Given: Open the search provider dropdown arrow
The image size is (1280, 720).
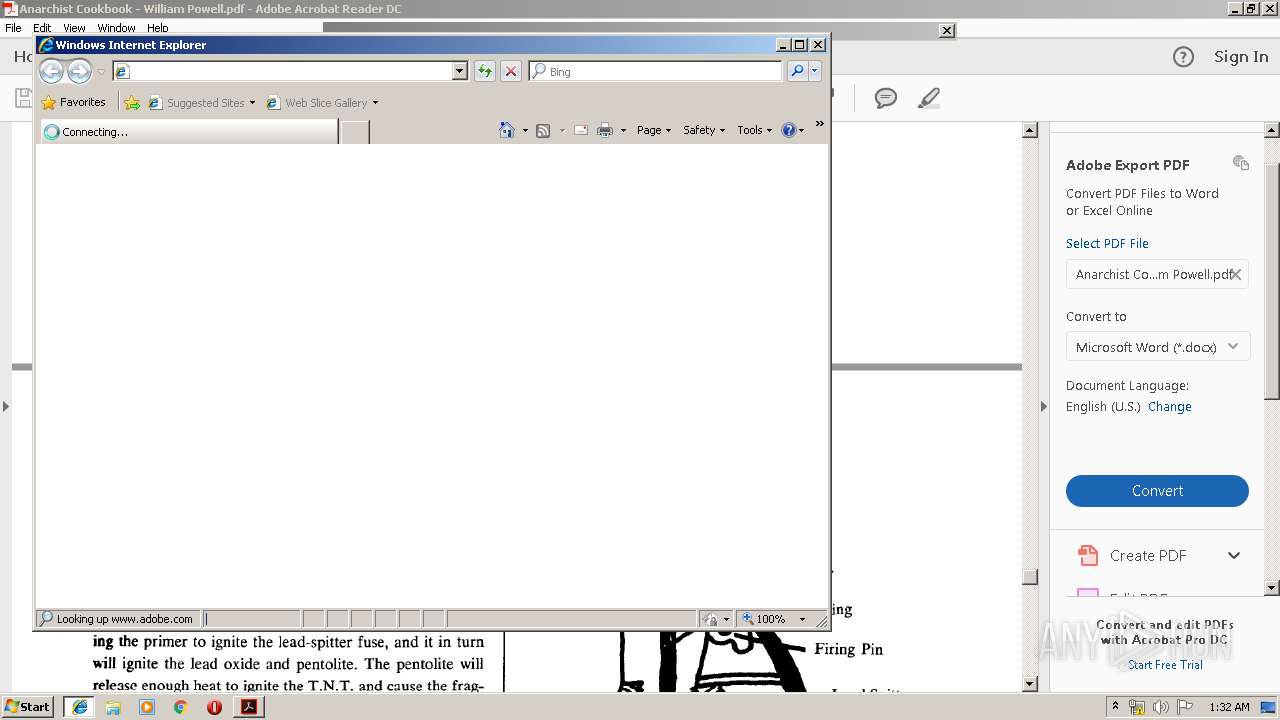Looking at the screenshot, I should click(815, 71).
